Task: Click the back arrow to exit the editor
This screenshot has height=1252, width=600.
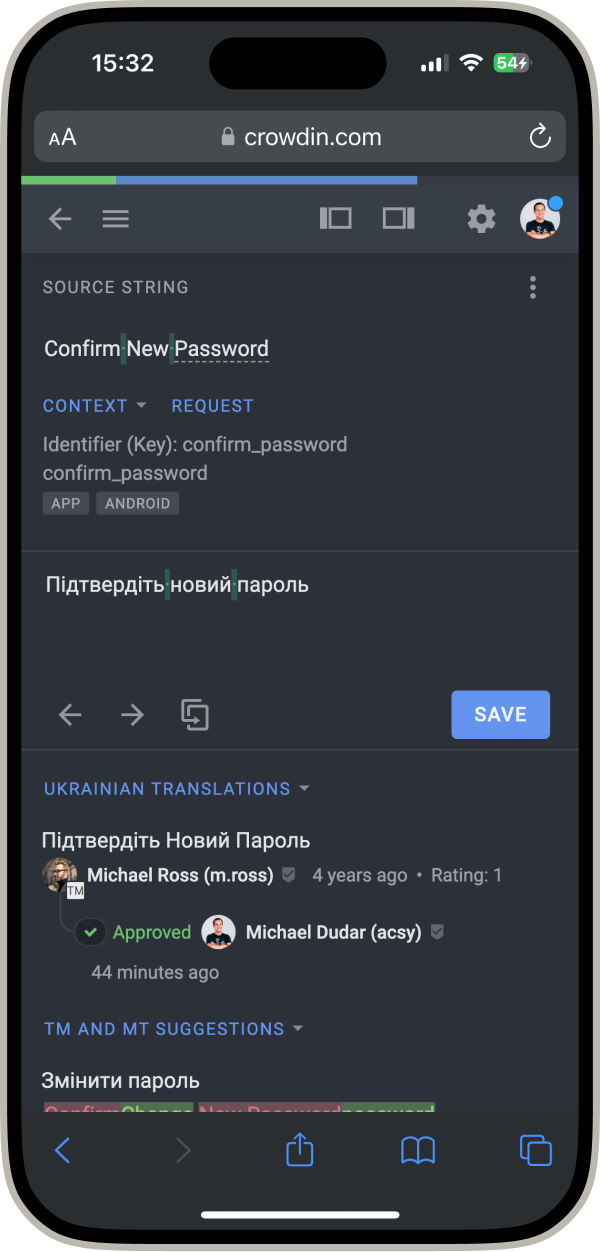Action: click(x=59, y=218)
